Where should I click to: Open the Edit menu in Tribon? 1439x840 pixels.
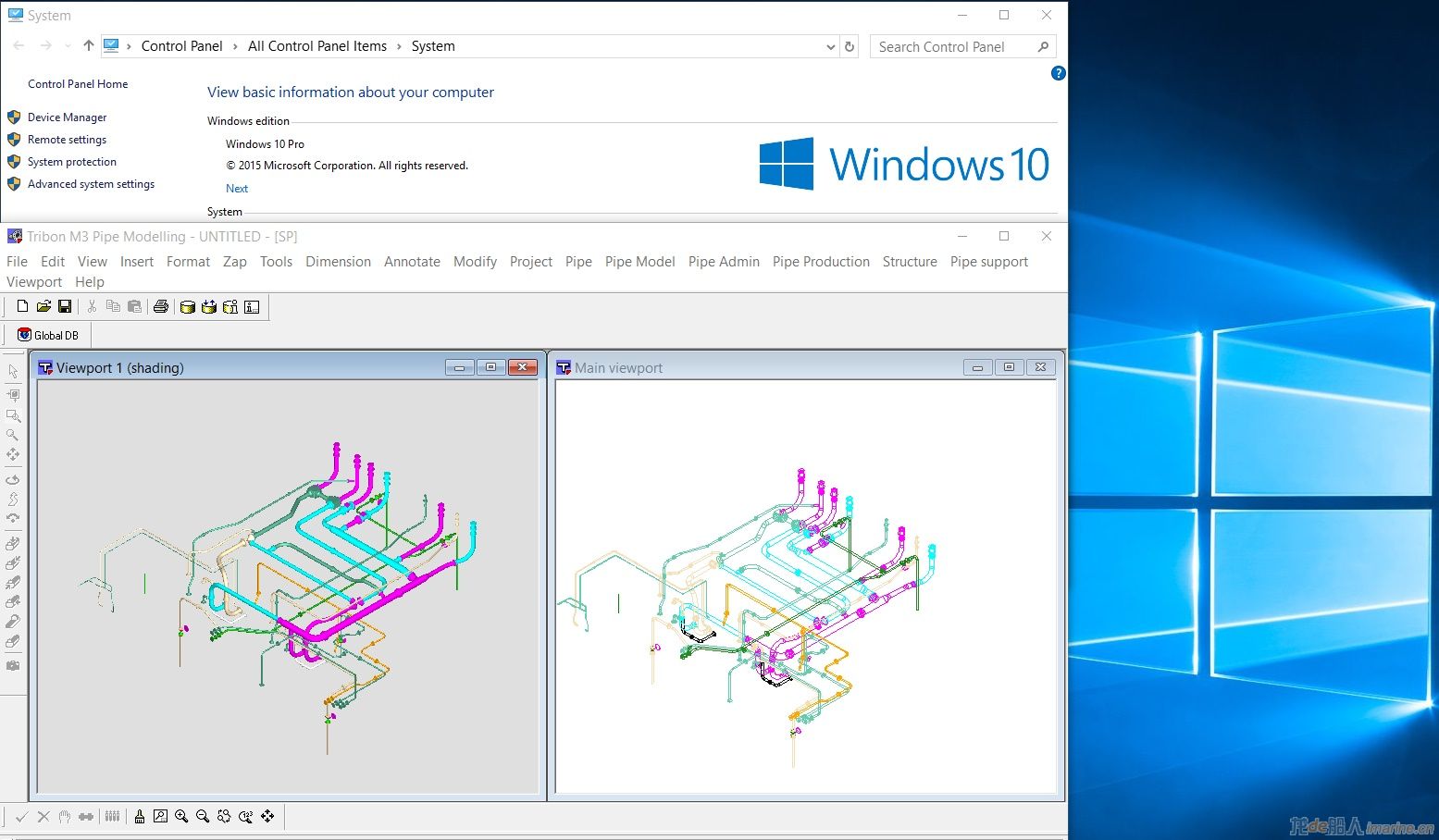pos(53,262)
